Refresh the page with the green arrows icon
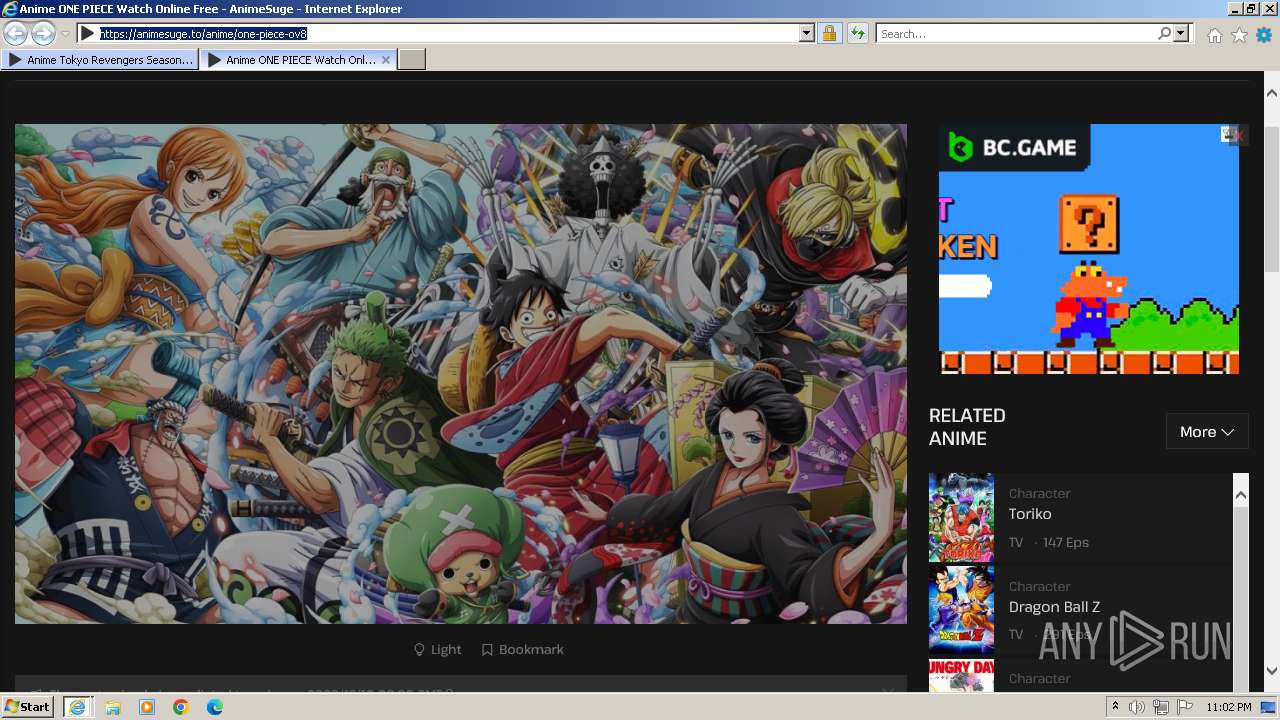This screenshot has height=720, width=1280. pos(857,34)
